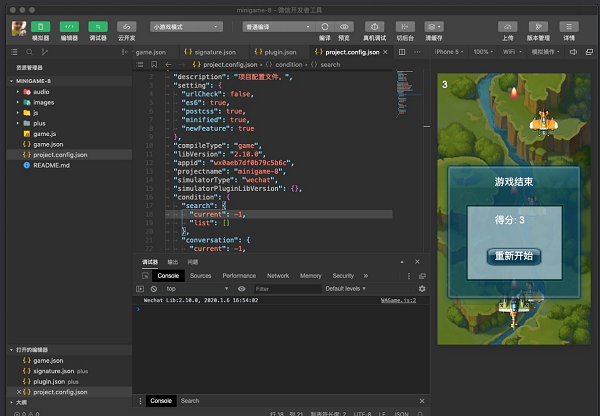Click Switch to Background (切后台) icon
Viewport: 600px width, 416px height.
(405, 27)
